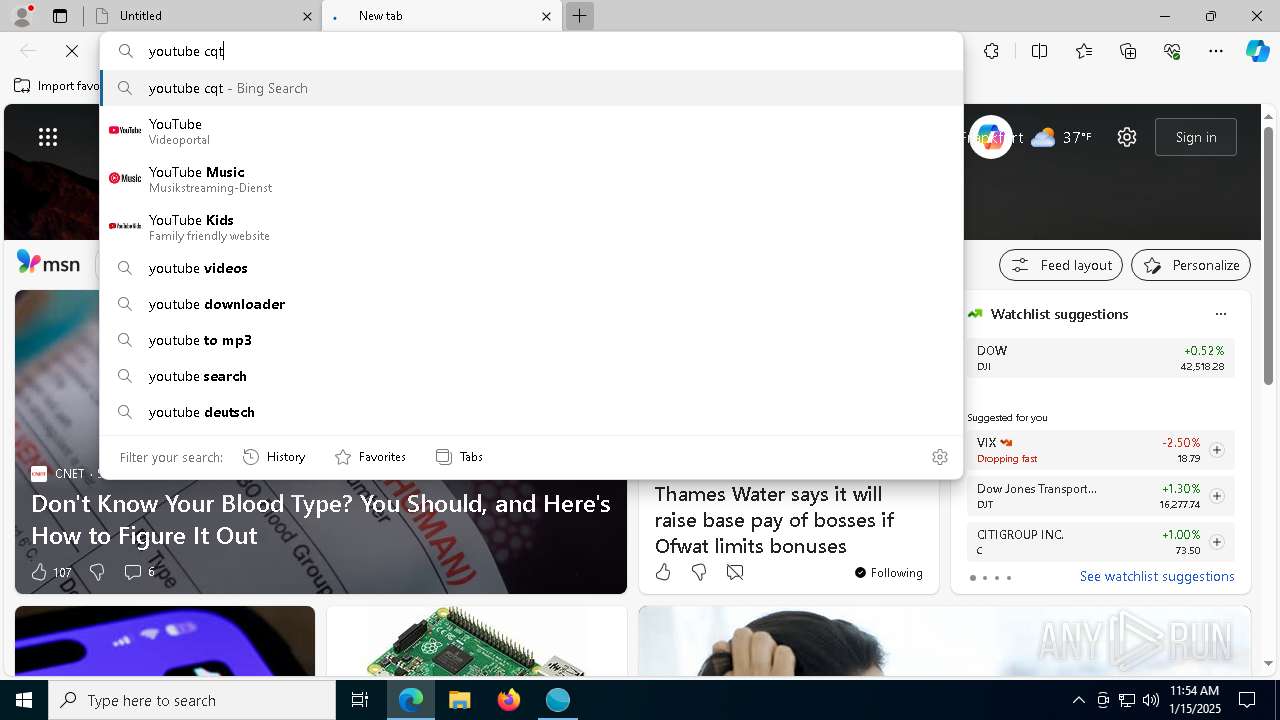Screen dimensions: 1280x720
Task: Open the notifications action center
Action: pos(1247,700)
